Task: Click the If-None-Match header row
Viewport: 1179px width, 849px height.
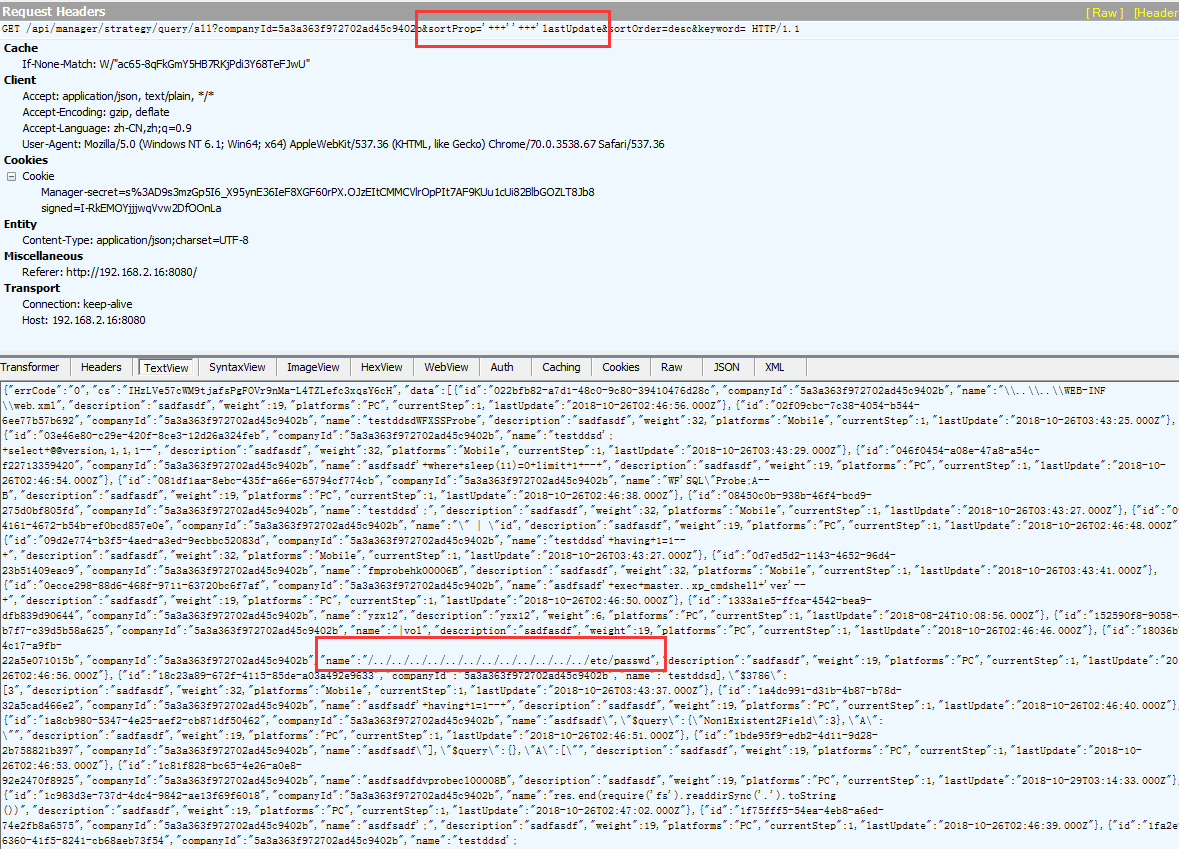Action: pyautogui.click(x=166, y=65)
